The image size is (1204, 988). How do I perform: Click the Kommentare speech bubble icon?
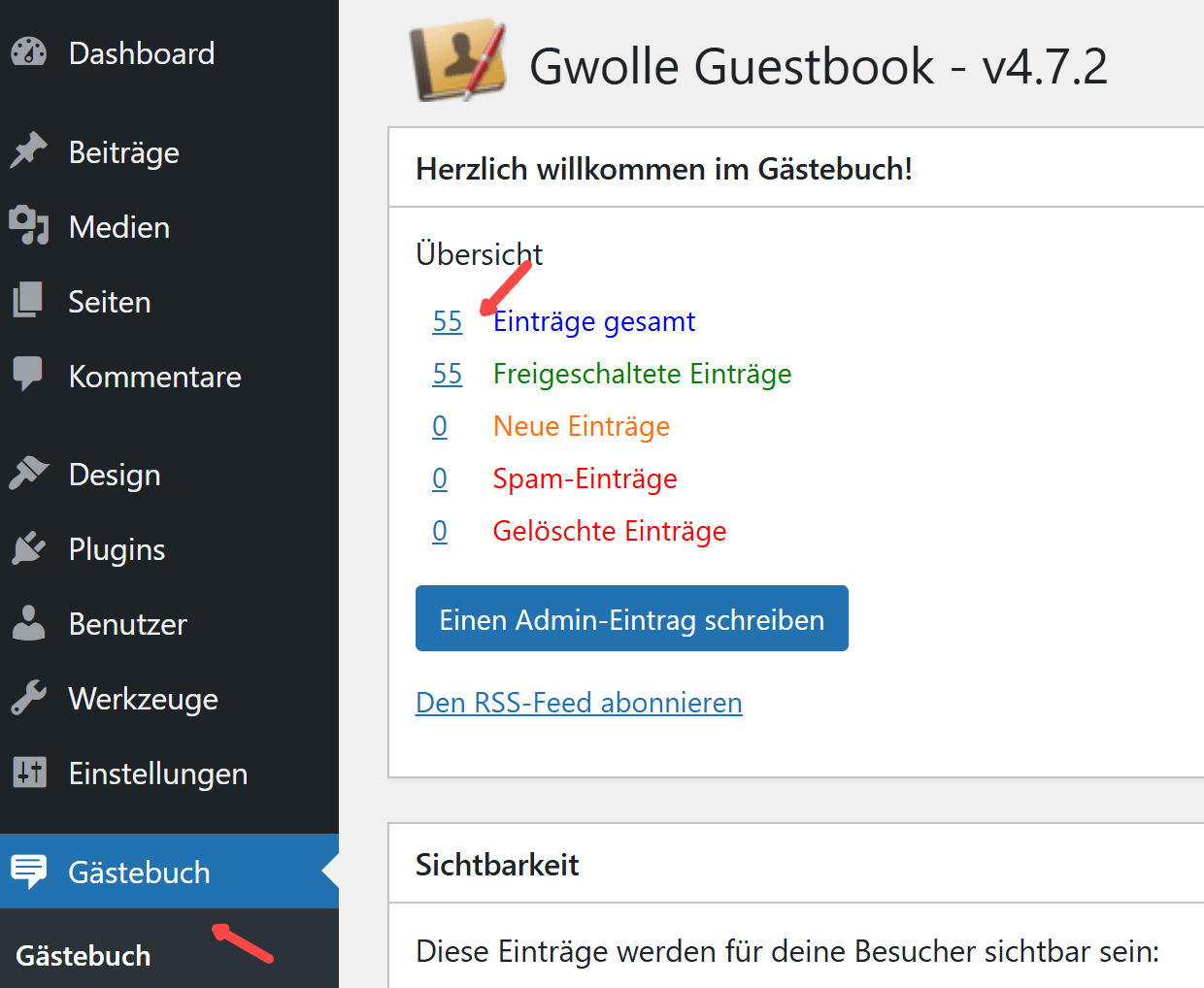(29, 375)
